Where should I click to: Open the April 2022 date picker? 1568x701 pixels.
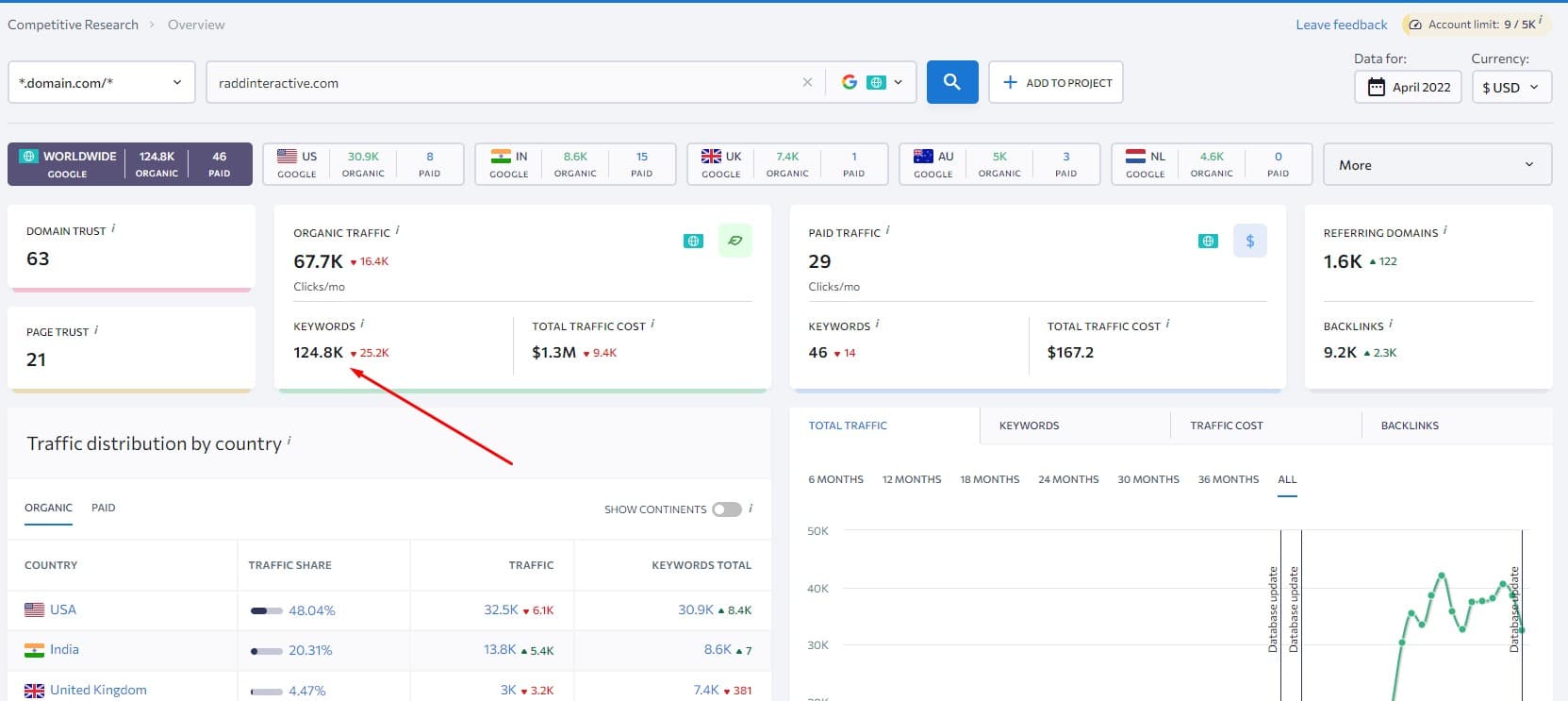click(1409, 87)
